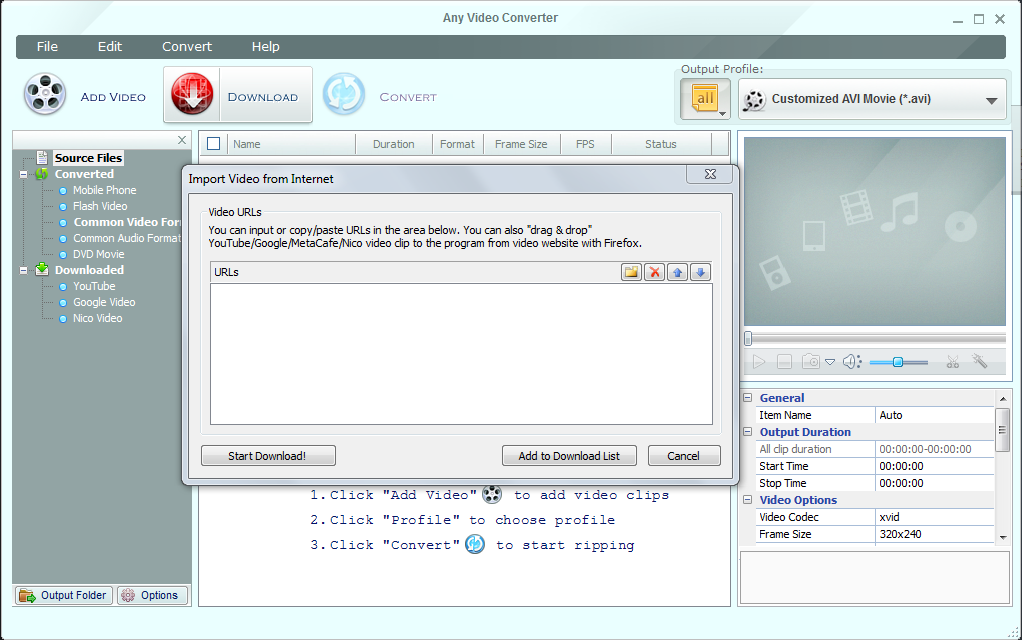Close the Import Video from Internet dialog
Screen dimensions: 1022x640
710,174
